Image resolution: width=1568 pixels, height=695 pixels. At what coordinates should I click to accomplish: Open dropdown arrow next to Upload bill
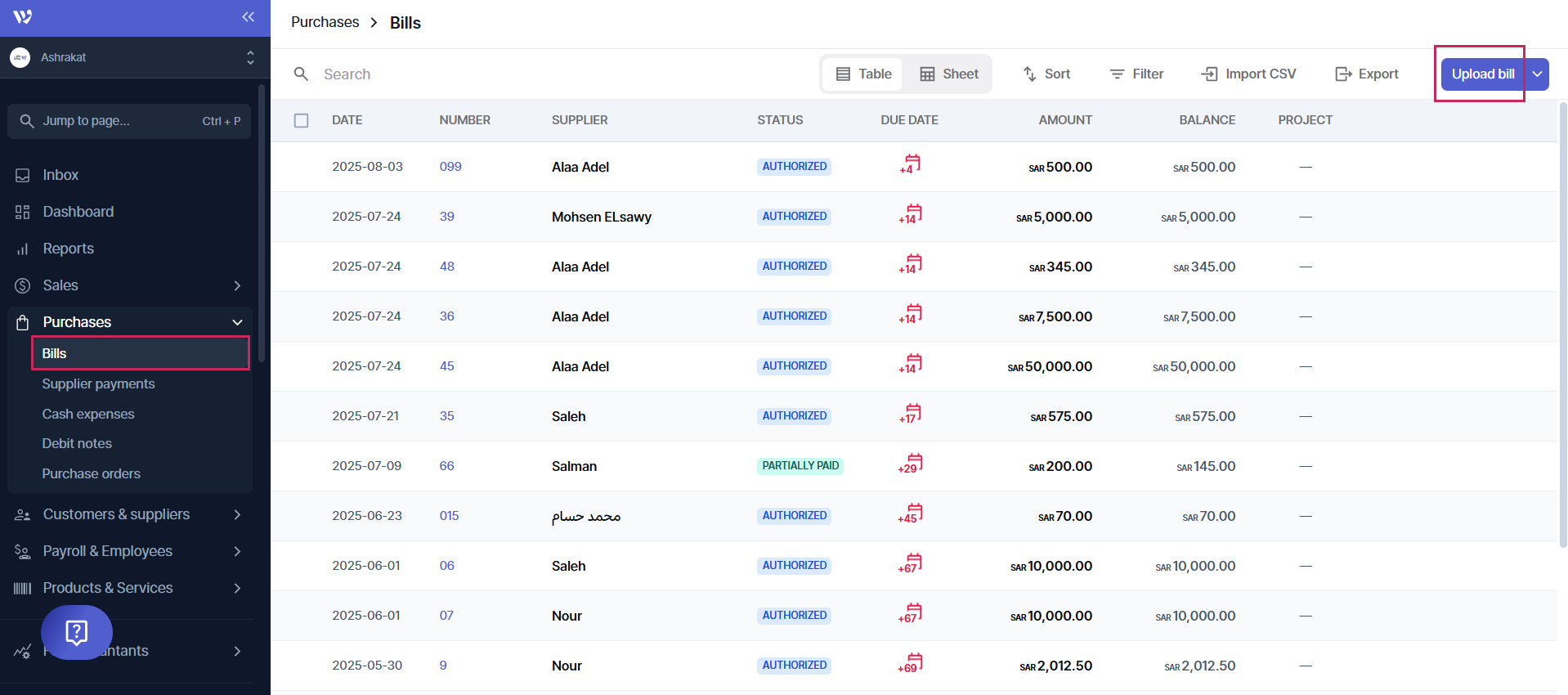coord(1537,74)
